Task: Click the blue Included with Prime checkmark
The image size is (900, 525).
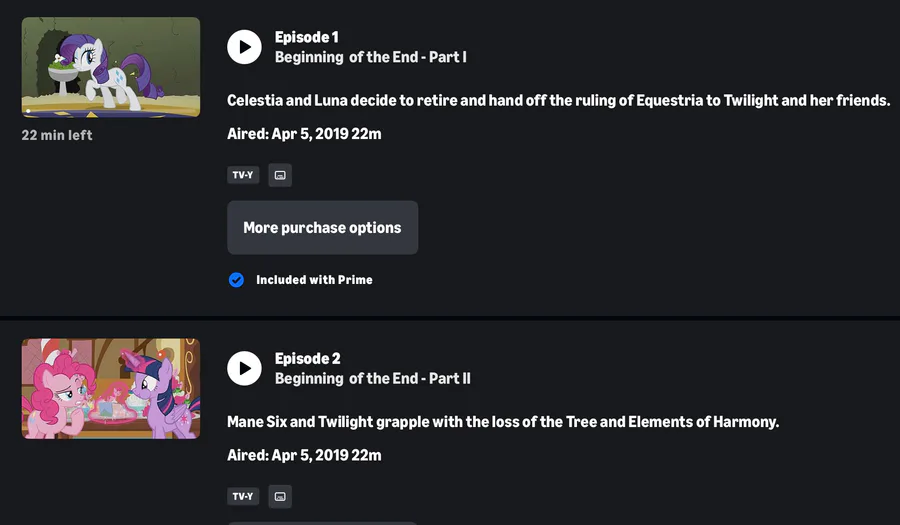Action: [236, 280]
